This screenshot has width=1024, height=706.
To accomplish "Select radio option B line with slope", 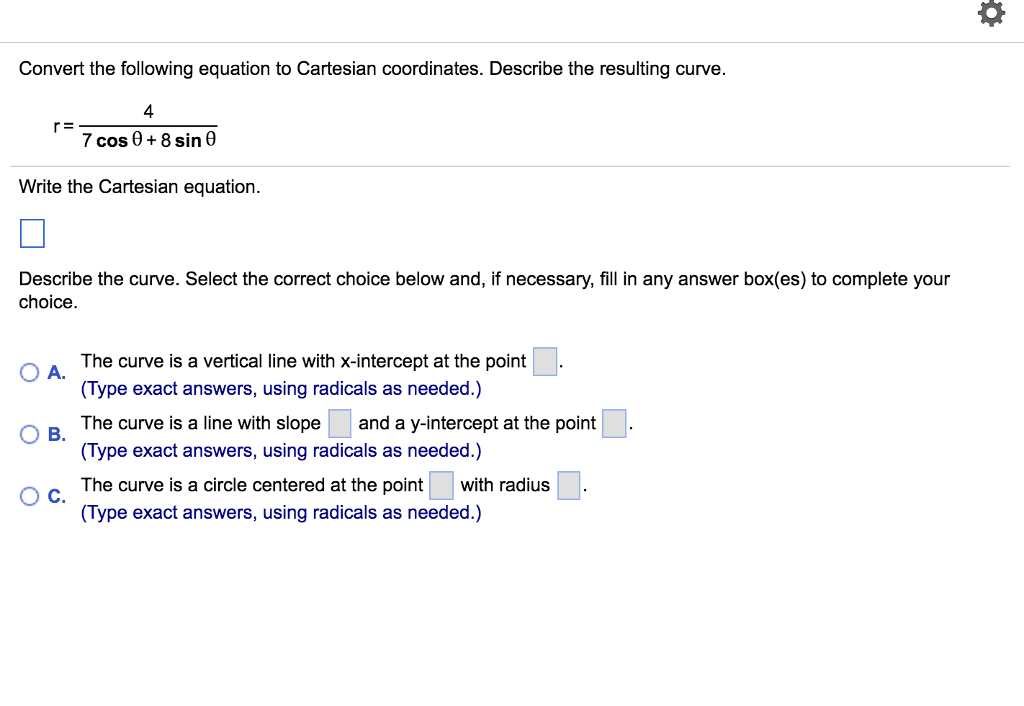I will [x=29, y=434].
